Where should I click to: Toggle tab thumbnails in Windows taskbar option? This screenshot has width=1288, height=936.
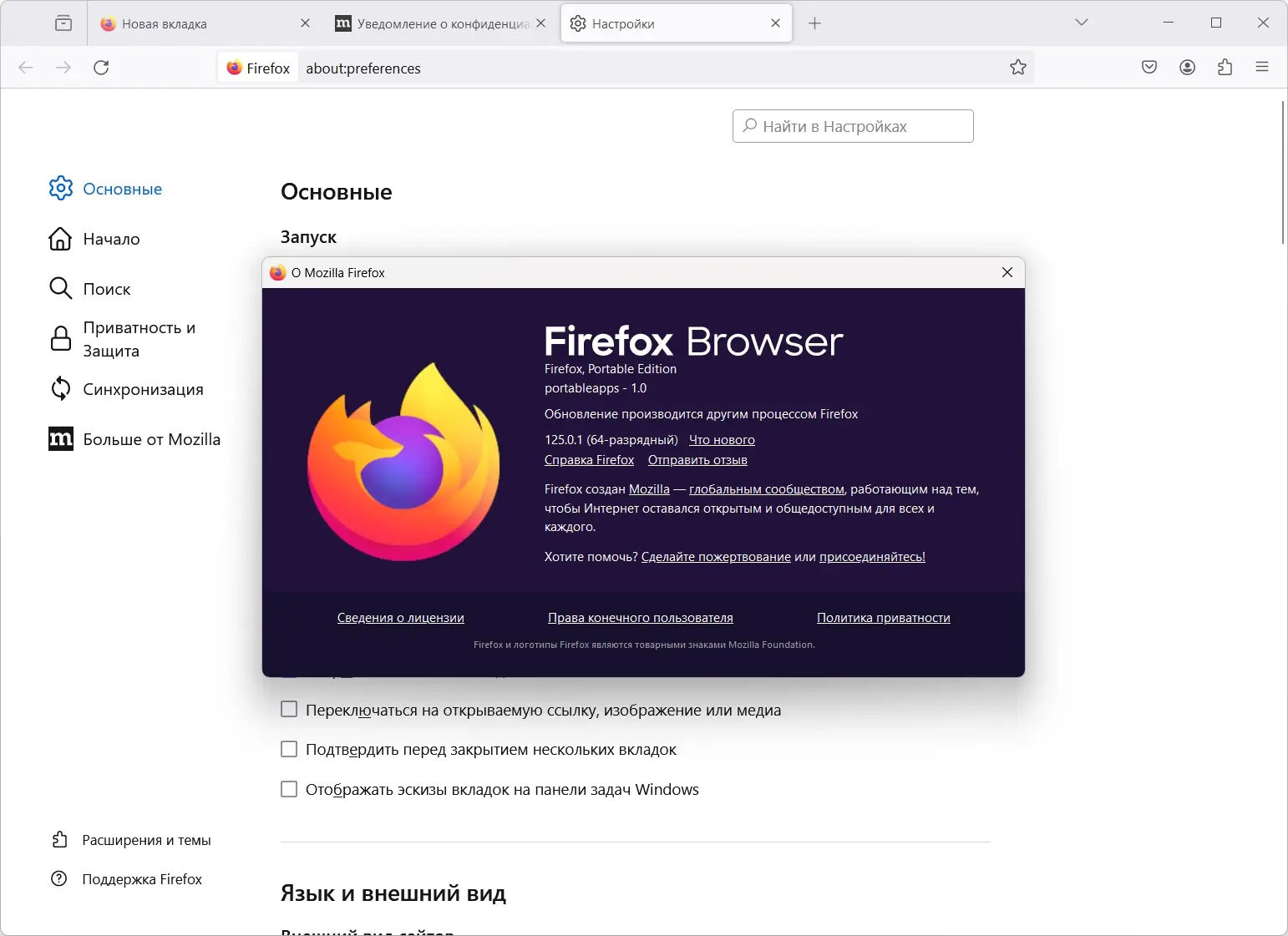point(289,789)
